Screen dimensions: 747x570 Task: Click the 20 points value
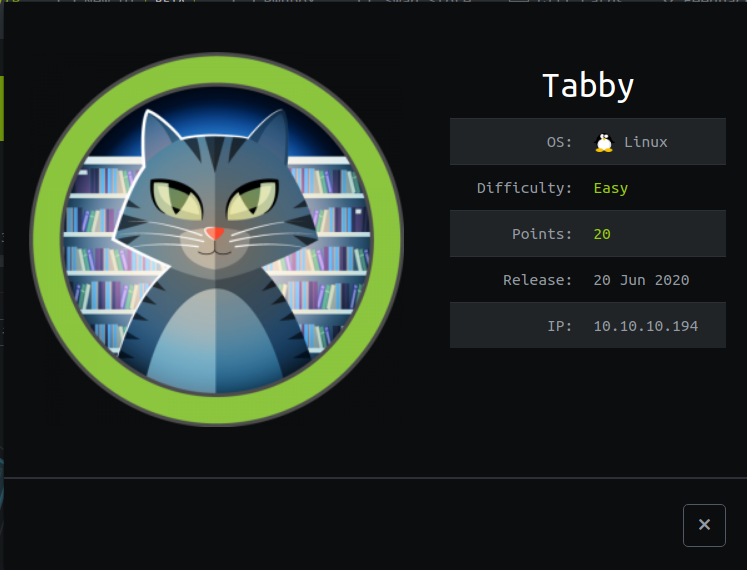coord(602,234)
